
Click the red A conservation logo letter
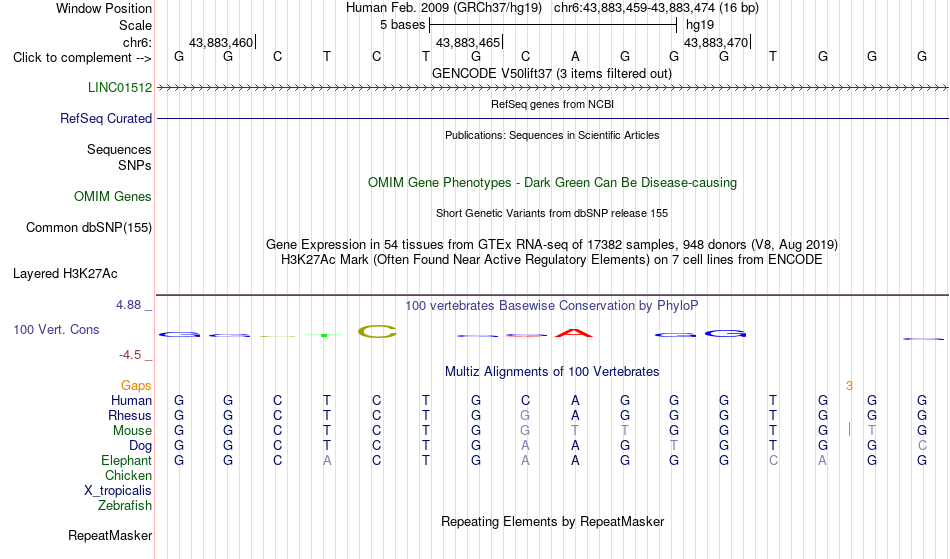pyautogui.click(x=574, y=332)
